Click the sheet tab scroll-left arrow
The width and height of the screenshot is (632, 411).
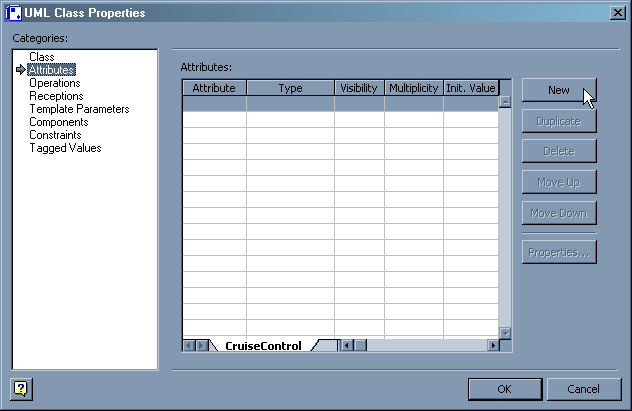coord(188,346)
